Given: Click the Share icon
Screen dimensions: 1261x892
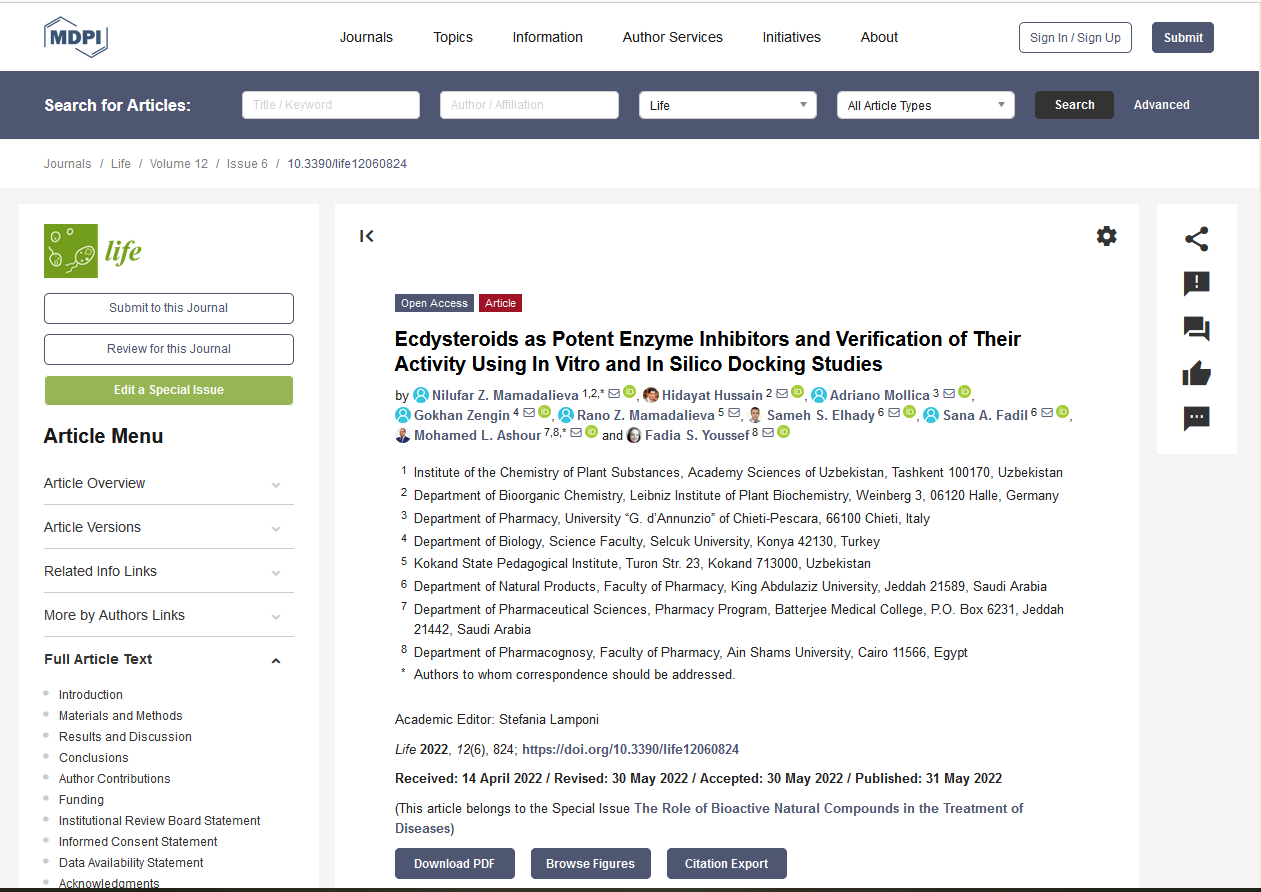Looking at the screenshot, I should (x=1196, y=239).
